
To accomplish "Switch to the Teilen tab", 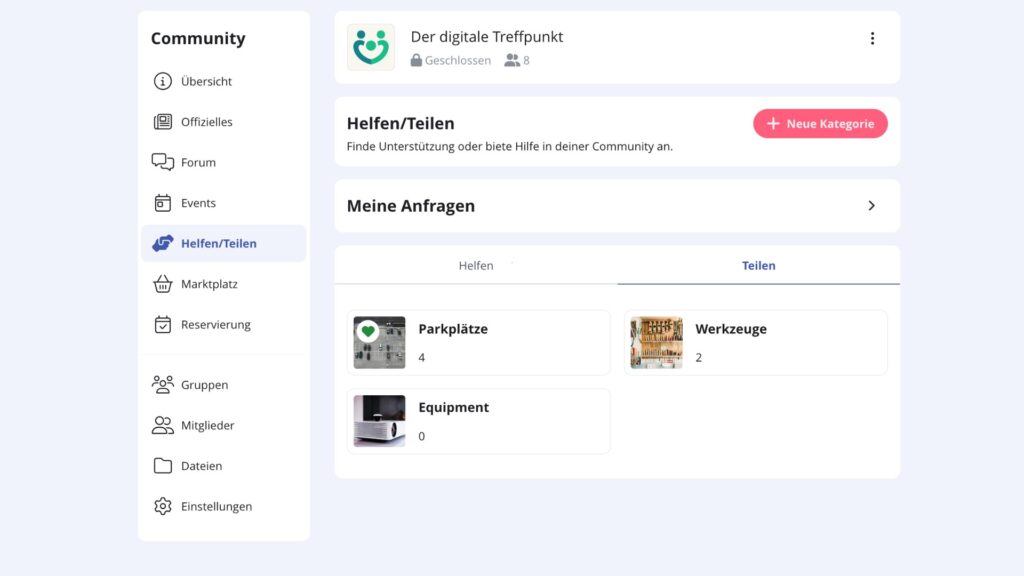I will point(759,265).
